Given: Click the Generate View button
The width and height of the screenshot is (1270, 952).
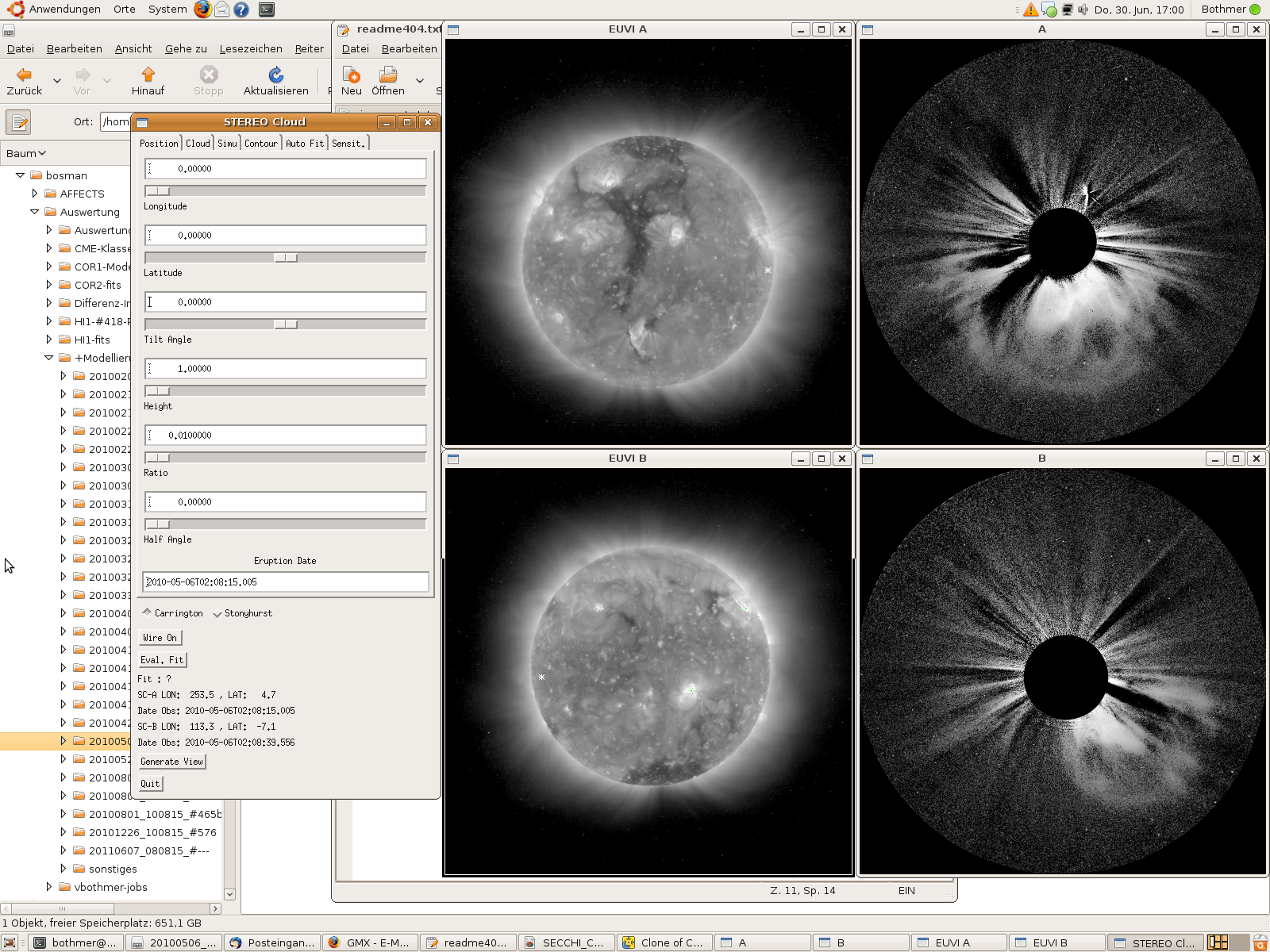Looking at the screenshot, I should coord(172,762).
